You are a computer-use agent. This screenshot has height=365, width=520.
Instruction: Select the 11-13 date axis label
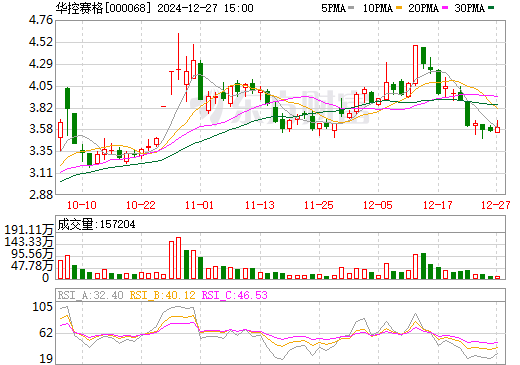260,205
